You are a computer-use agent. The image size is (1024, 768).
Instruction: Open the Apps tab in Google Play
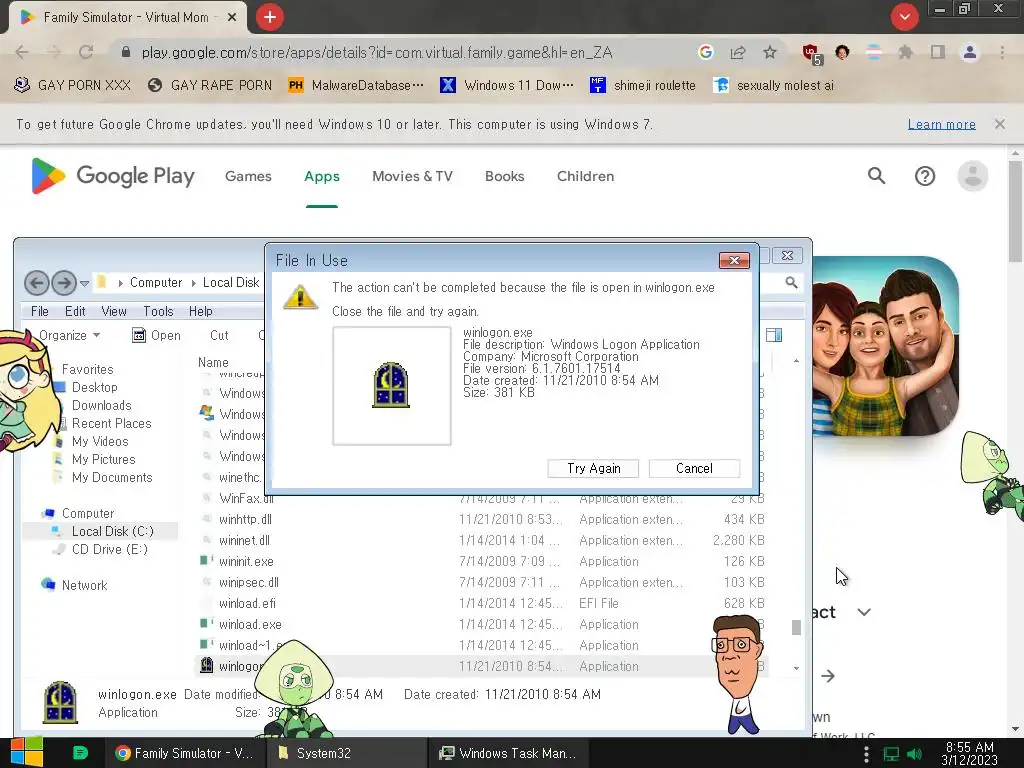click(x=322, y=176)
